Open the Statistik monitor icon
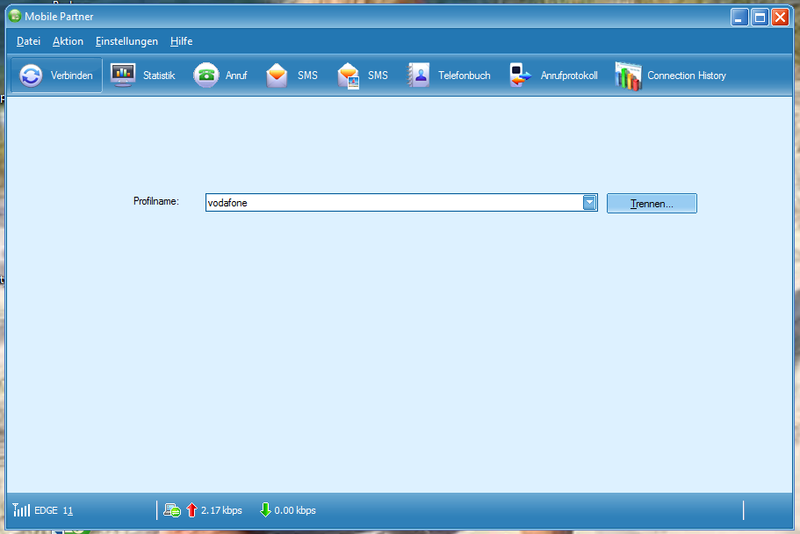Viewport: 800px width, 534px height. [123, 76]
